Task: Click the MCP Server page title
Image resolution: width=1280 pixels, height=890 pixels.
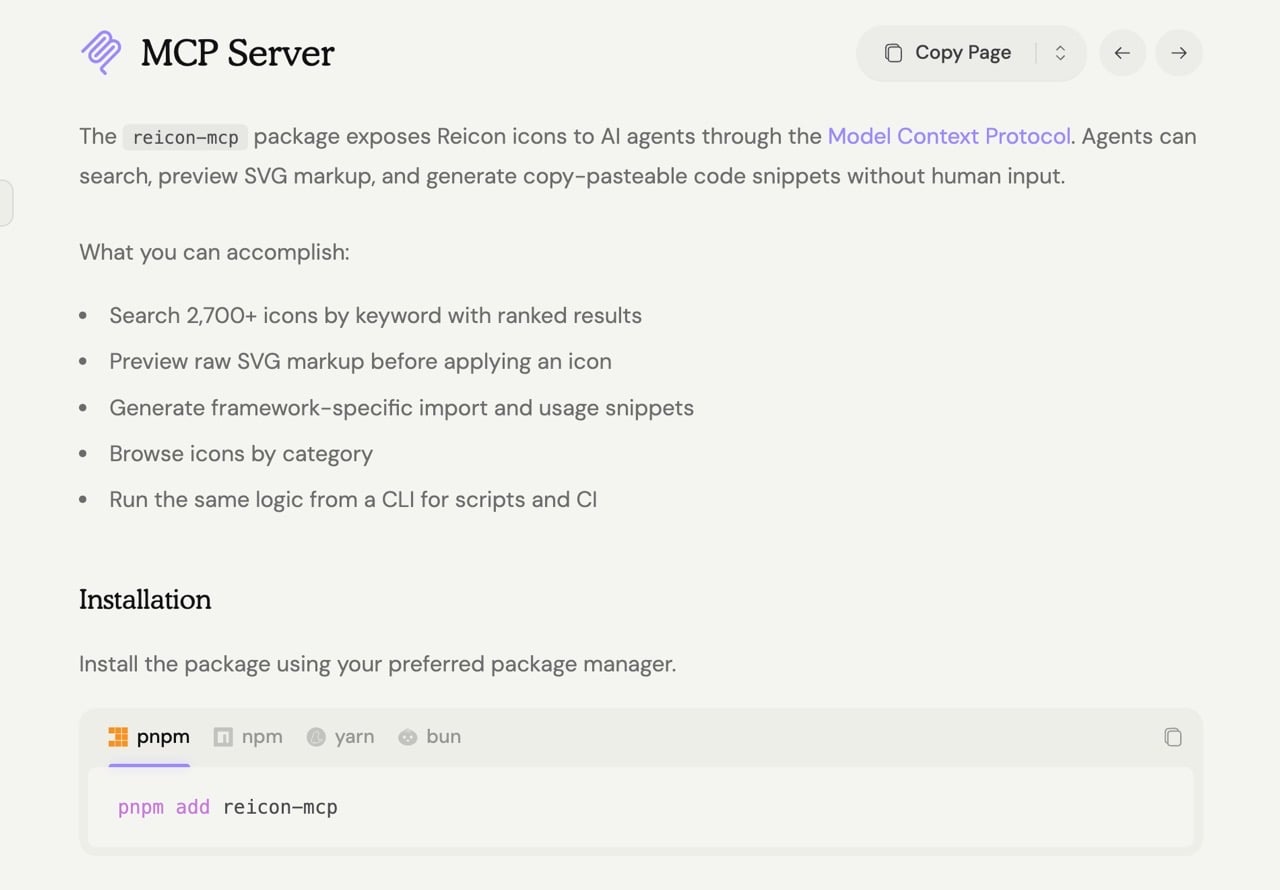Action: 237,53
